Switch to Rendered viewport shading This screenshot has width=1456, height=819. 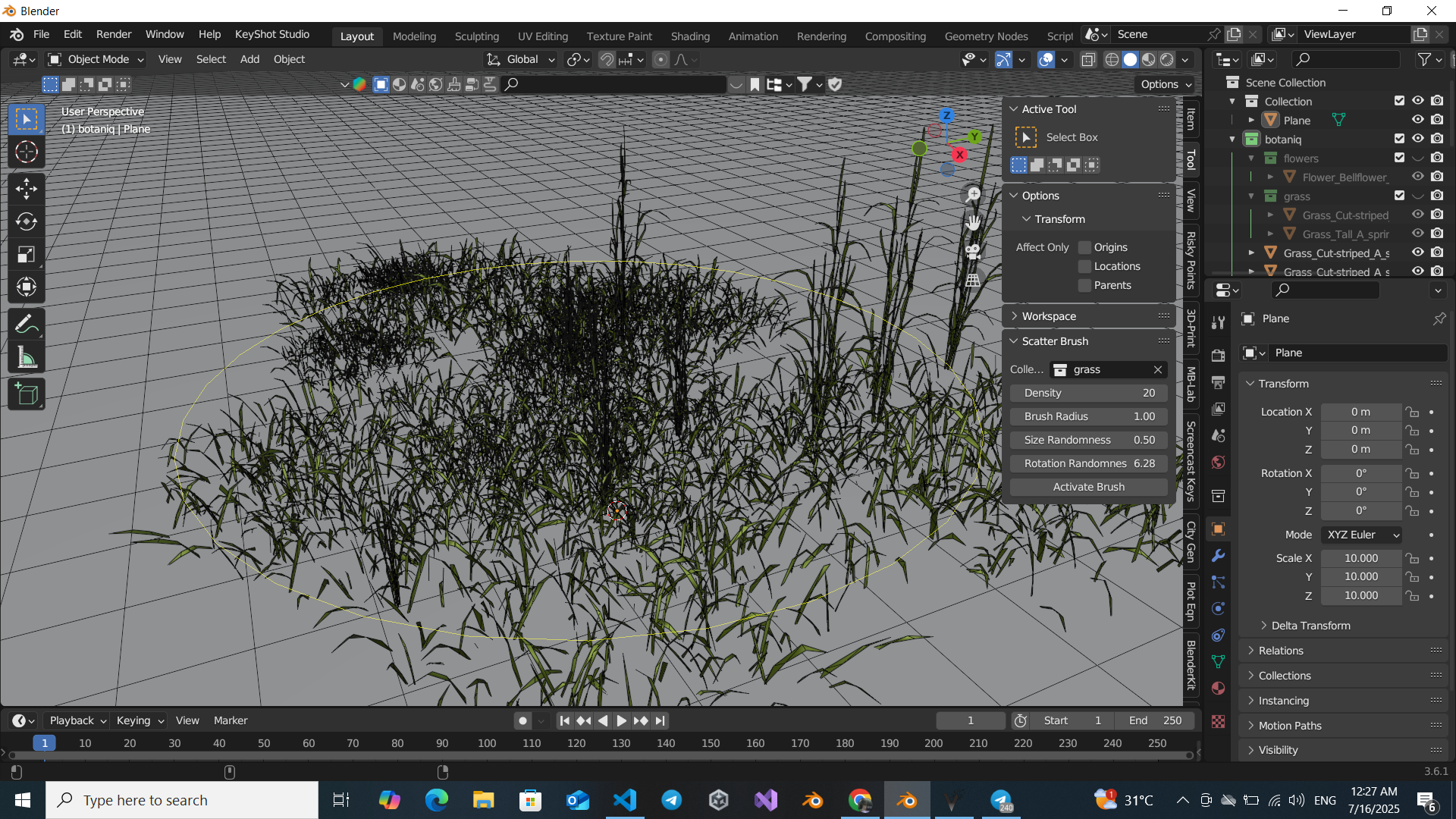click(x=1169, y=59)
